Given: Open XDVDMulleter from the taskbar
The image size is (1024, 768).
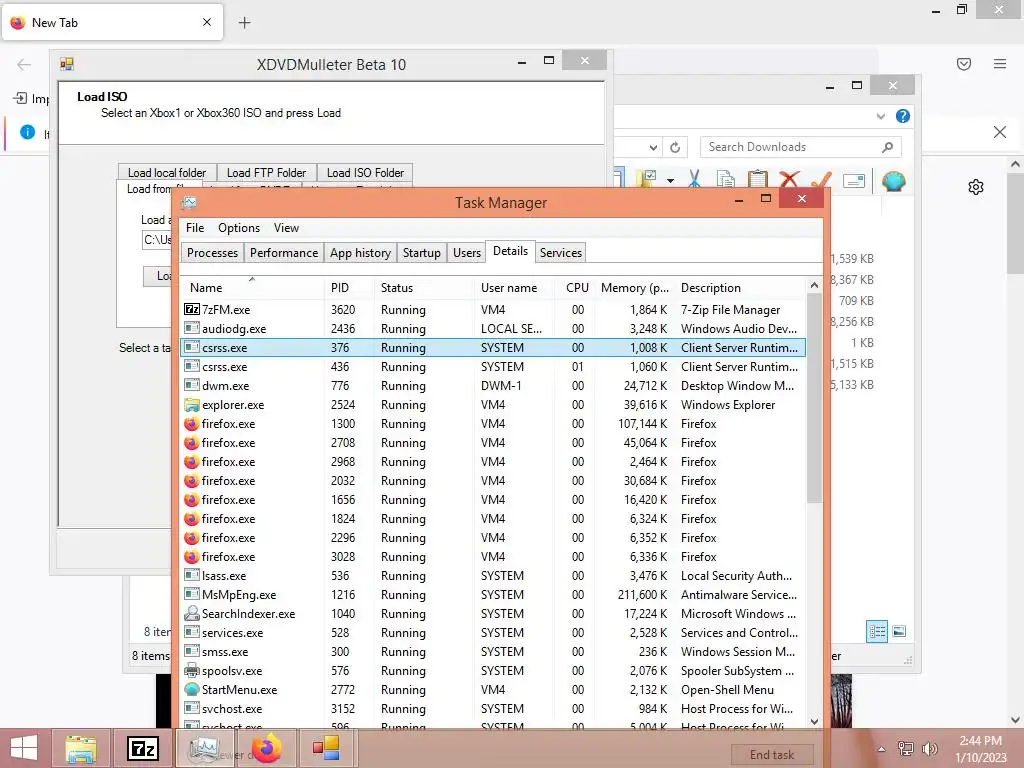Looking at the screenshot, I should click(x=326, y=748).
